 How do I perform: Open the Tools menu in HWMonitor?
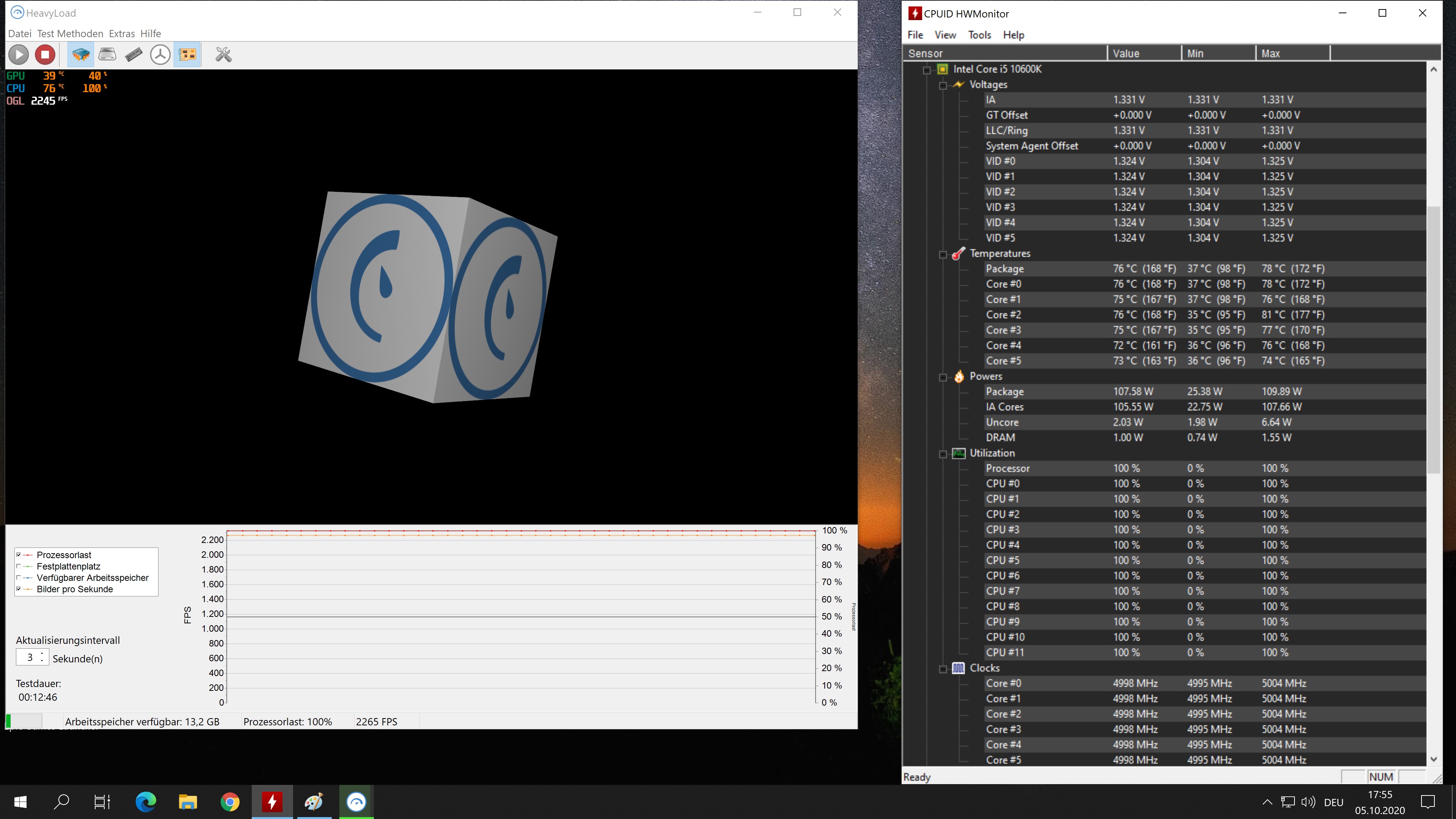pos(979,35)
